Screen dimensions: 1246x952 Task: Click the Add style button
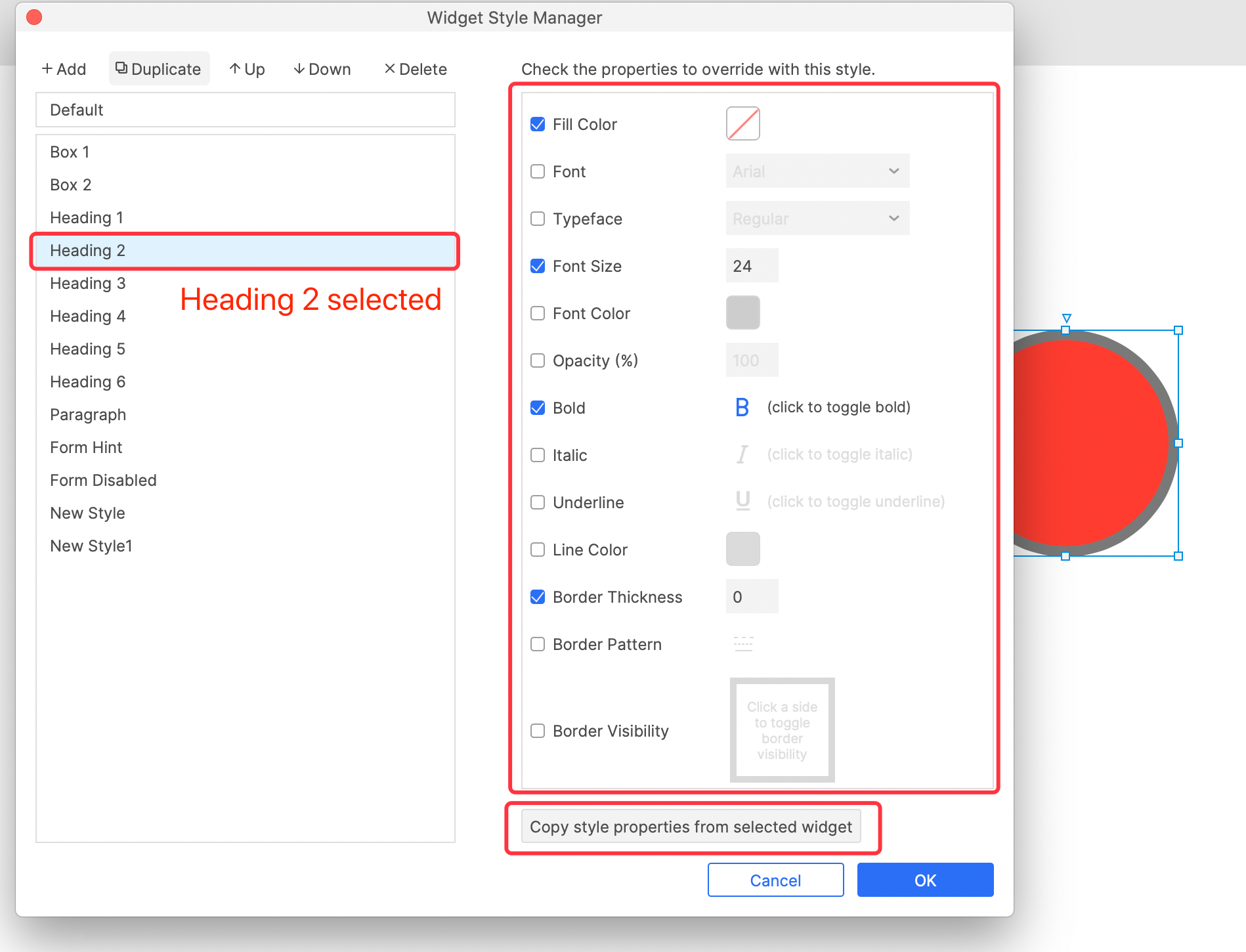click(64, 69)
